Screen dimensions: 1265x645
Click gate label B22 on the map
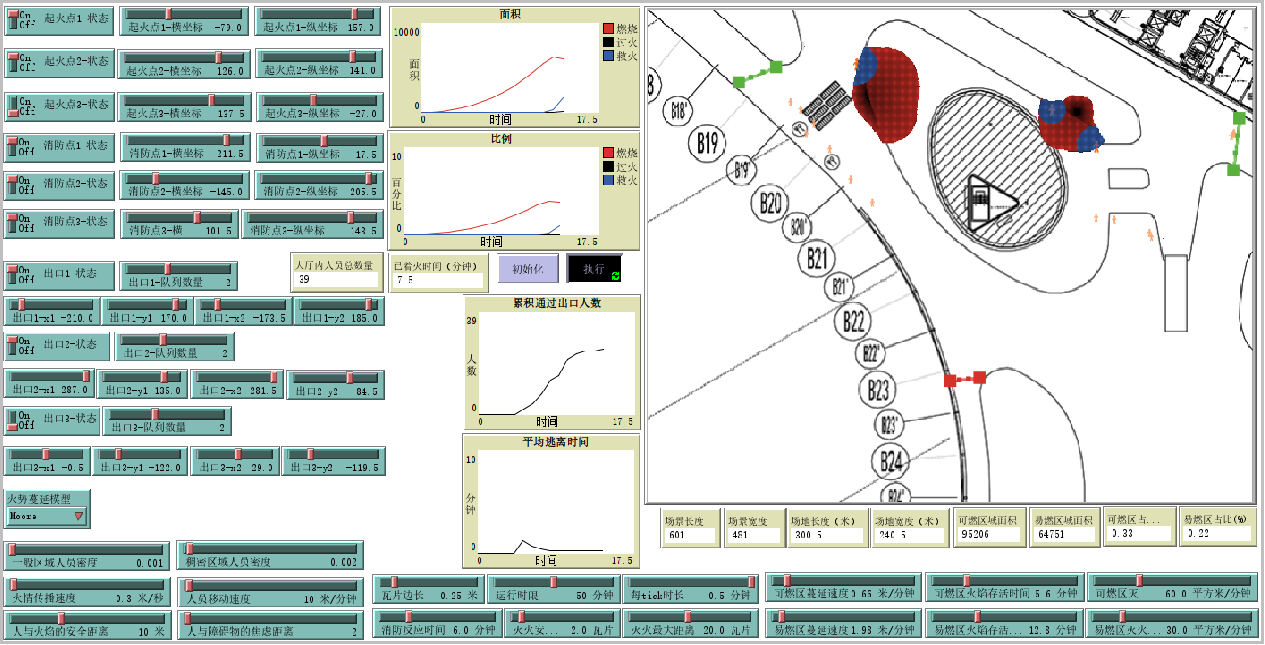click(852, 321)
